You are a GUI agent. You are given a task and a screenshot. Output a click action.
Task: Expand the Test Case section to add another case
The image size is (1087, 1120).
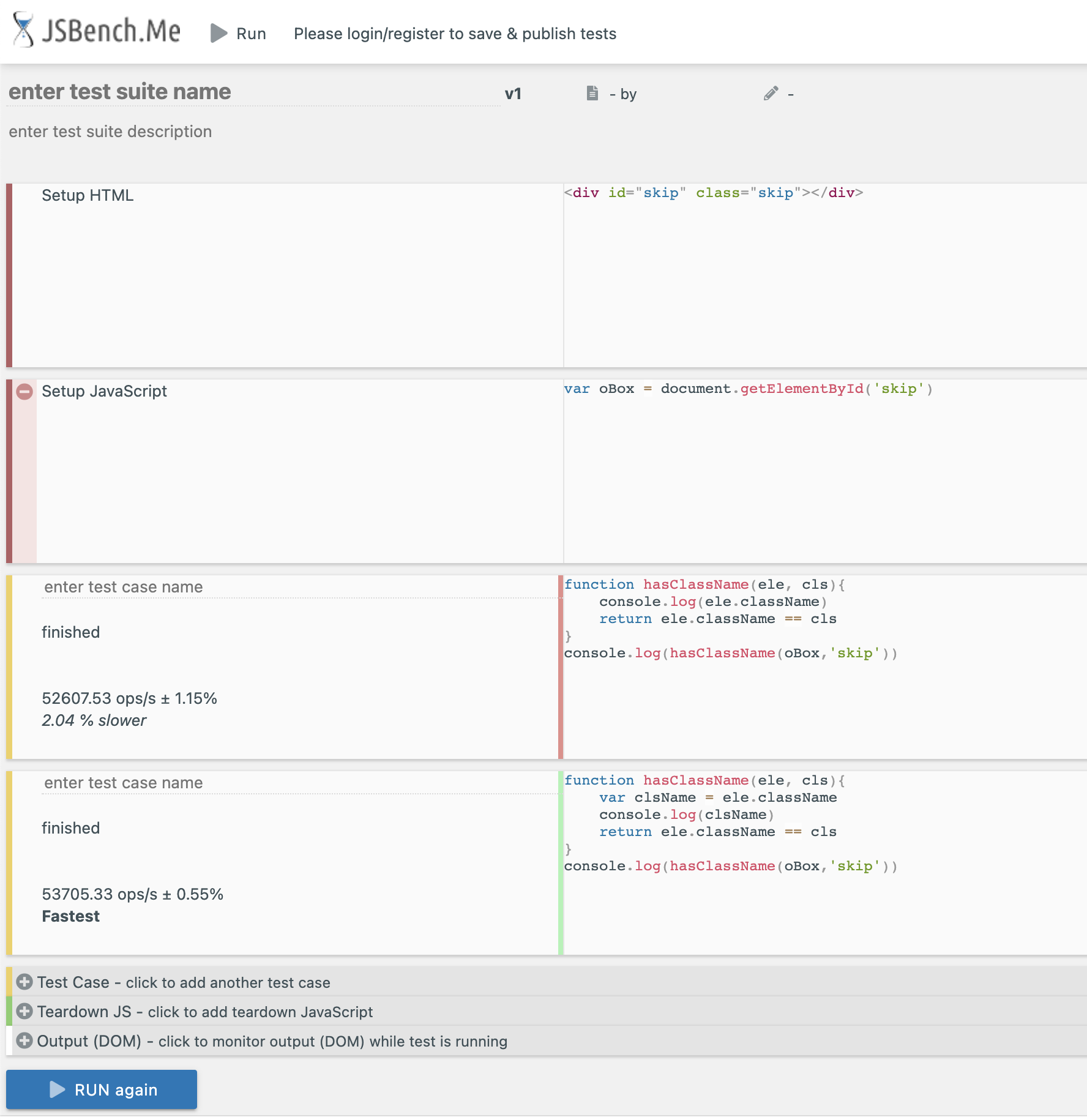click(184, 982)
